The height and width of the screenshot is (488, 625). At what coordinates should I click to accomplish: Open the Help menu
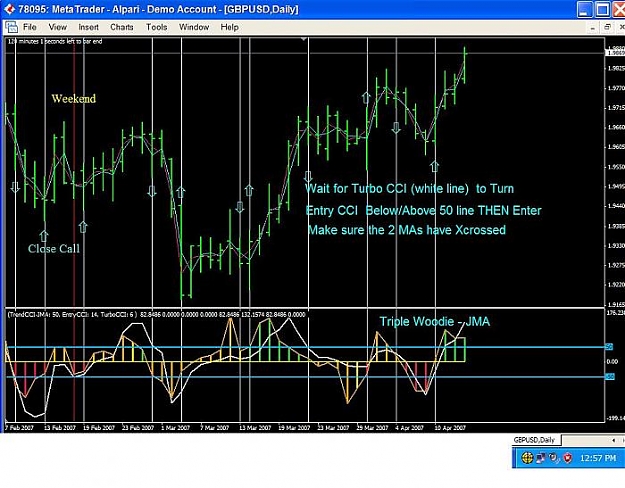(230, 27)
